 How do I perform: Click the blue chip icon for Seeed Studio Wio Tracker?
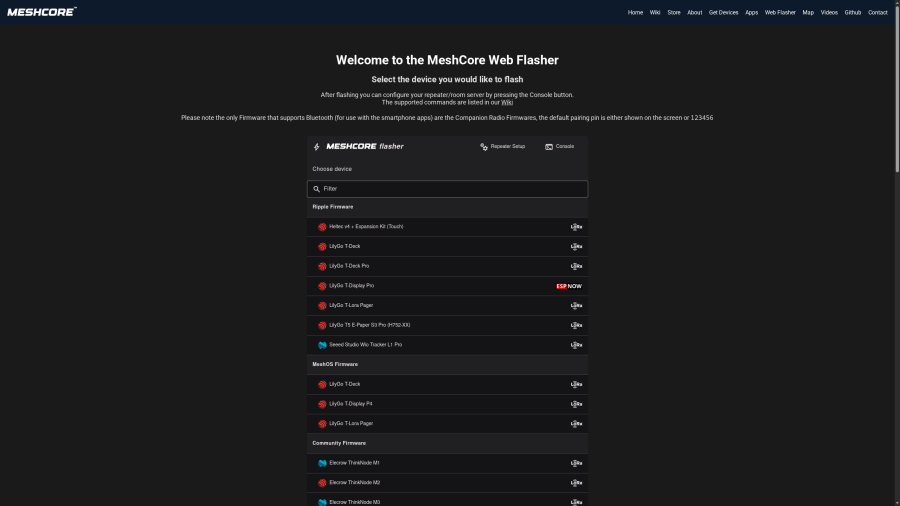[x=322, y=345]
